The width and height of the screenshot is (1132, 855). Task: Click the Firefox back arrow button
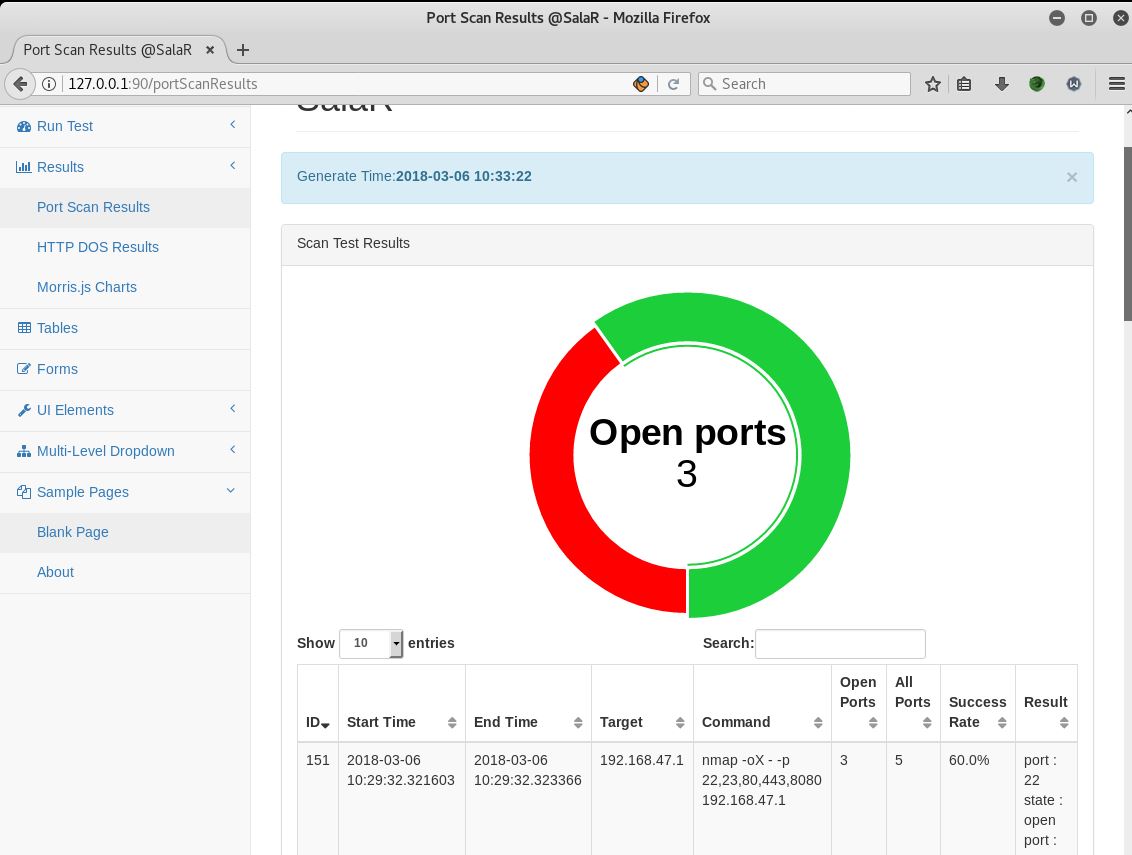(x=20, y=84)
